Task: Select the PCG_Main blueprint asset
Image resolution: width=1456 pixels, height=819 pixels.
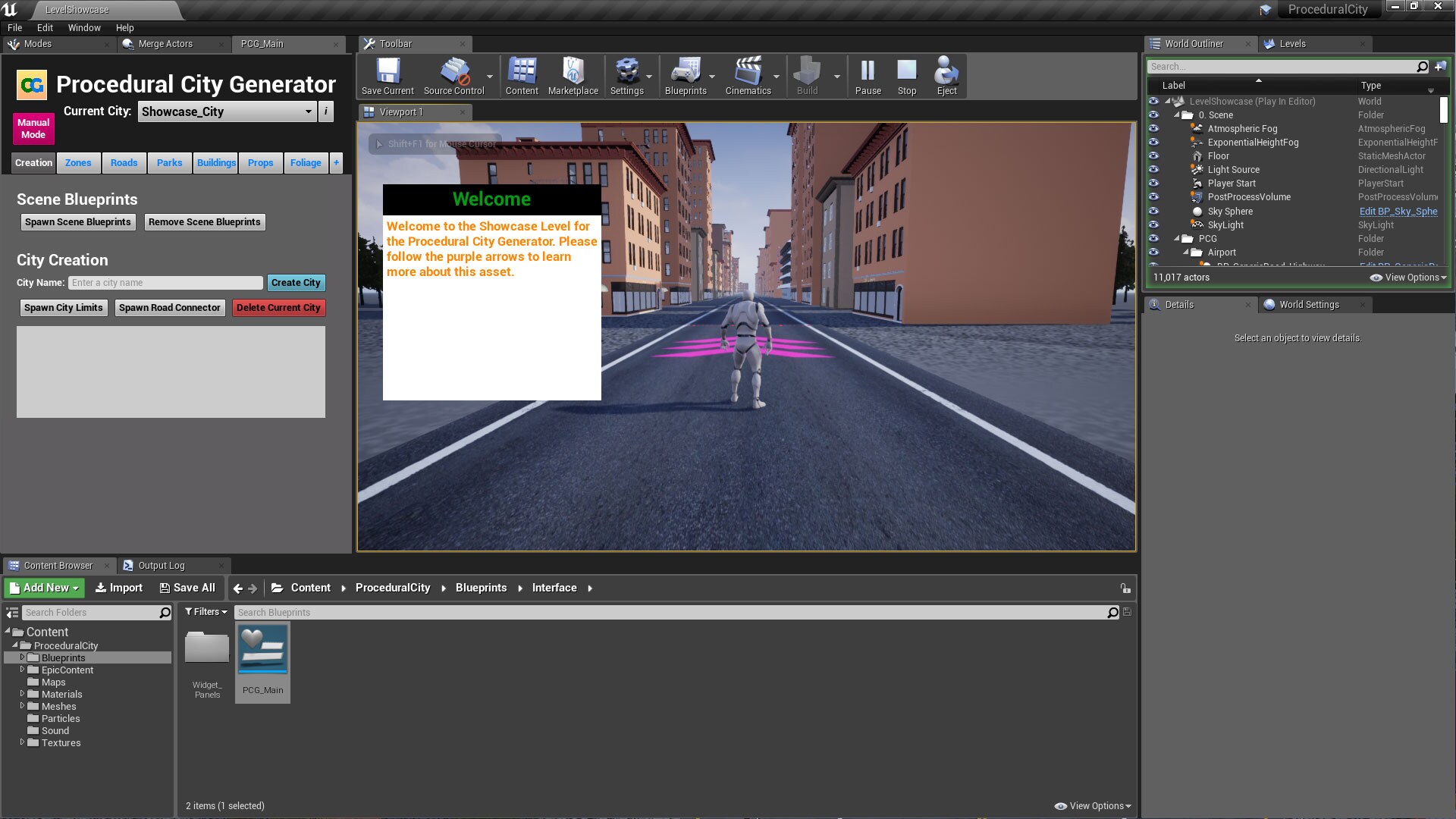Action: [x=262, y=662]
